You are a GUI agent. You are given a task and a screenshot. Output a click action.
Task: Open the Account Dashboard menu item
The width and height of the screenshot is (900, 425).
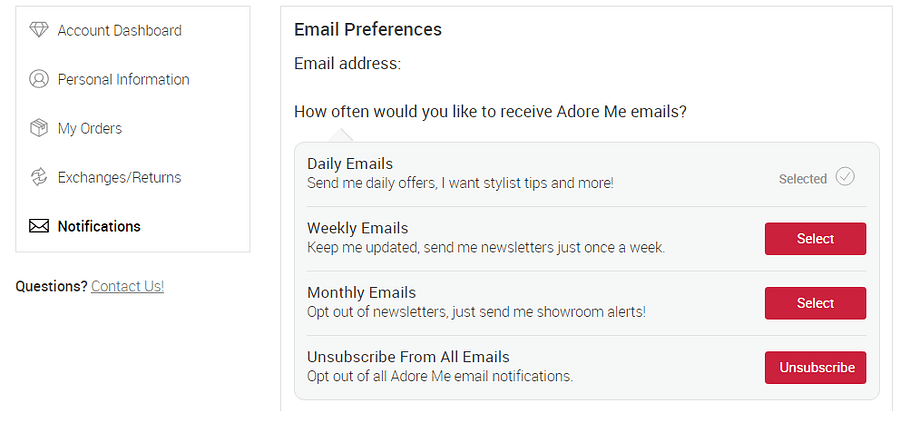click(x=119, y=30)
